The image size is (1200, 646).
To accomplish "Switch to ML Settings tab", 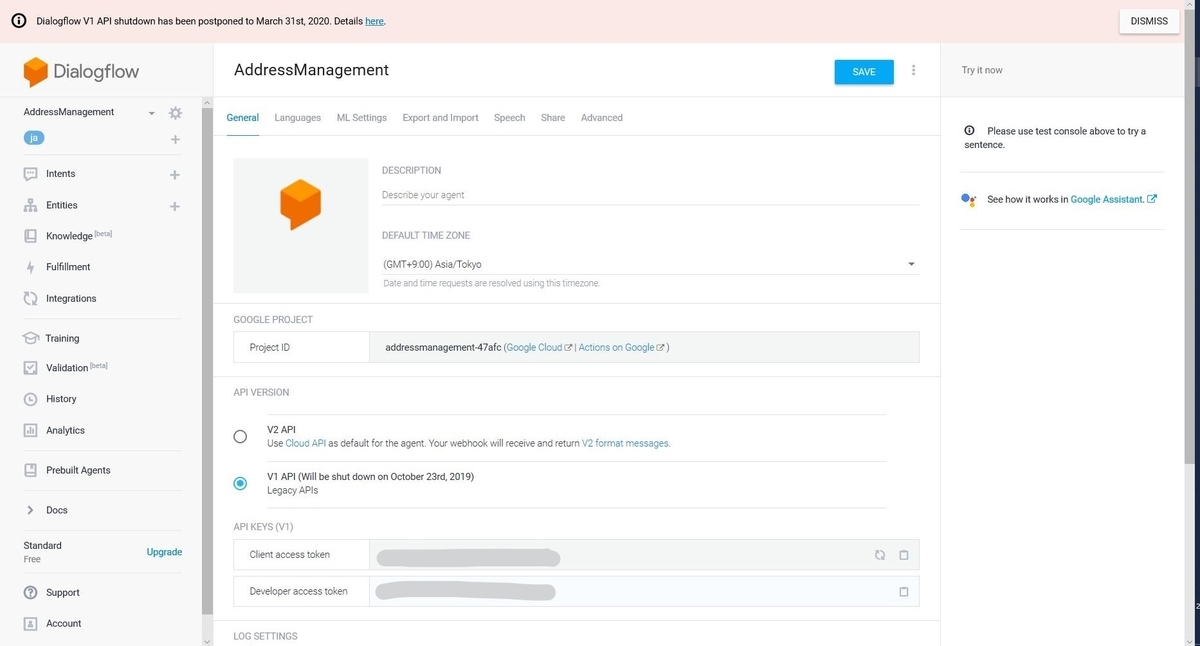I will point(361,118).
